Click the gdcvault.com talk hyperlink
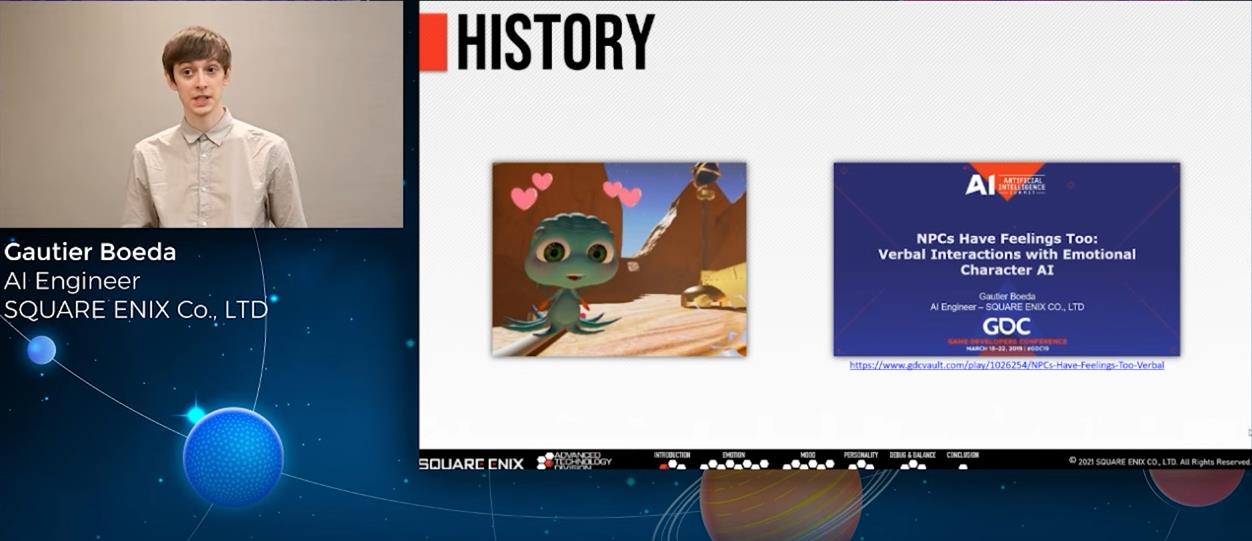 [x=1006, y=366]
